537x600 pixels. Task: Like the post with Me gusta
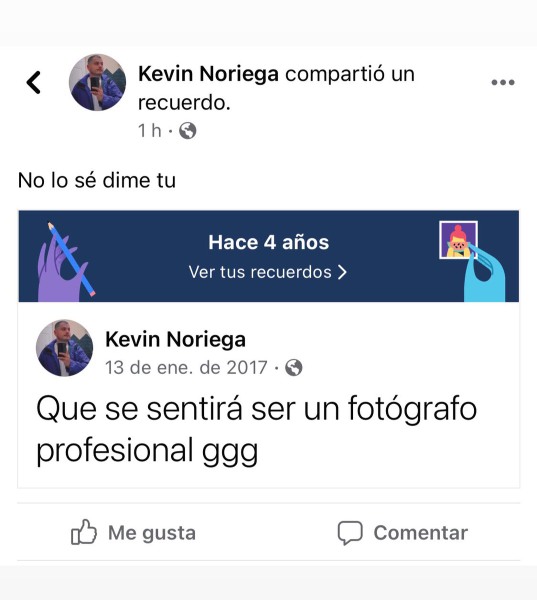(133, 532)
